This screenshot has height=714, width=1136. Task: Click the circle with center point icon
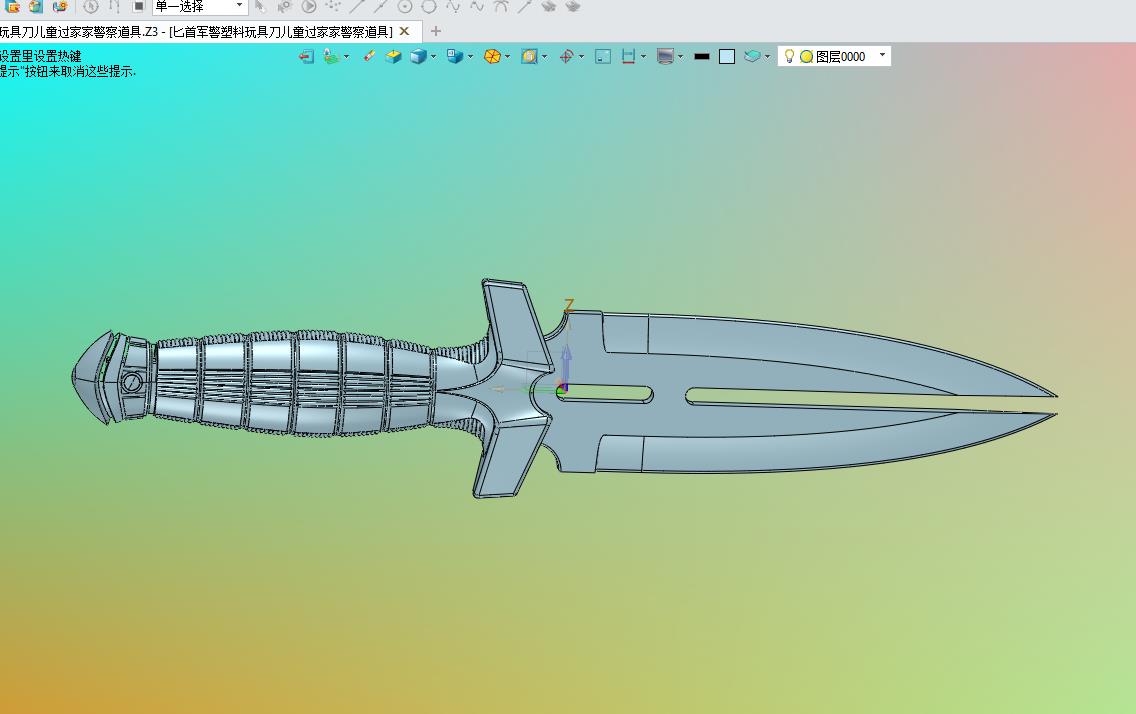(405, 7)
